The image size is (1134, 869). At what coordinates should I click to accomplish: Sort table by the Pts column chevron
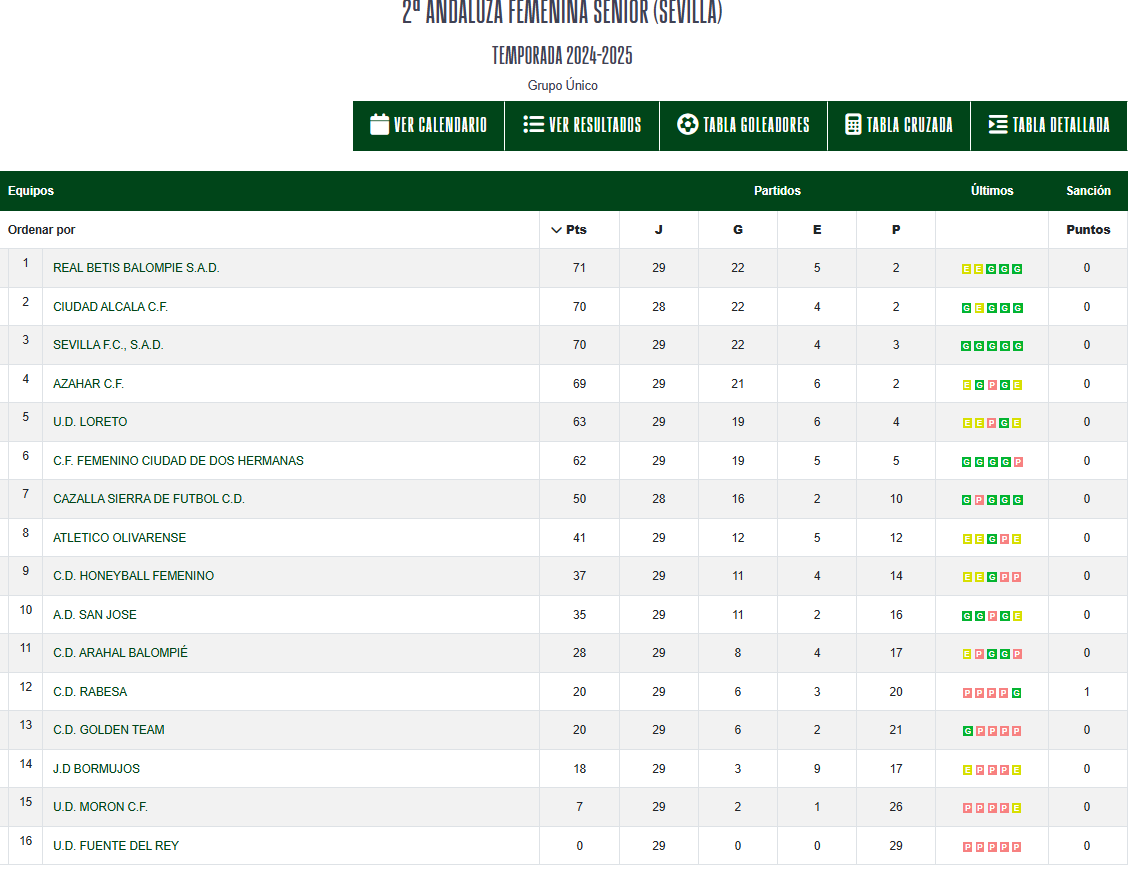(556, 230)
